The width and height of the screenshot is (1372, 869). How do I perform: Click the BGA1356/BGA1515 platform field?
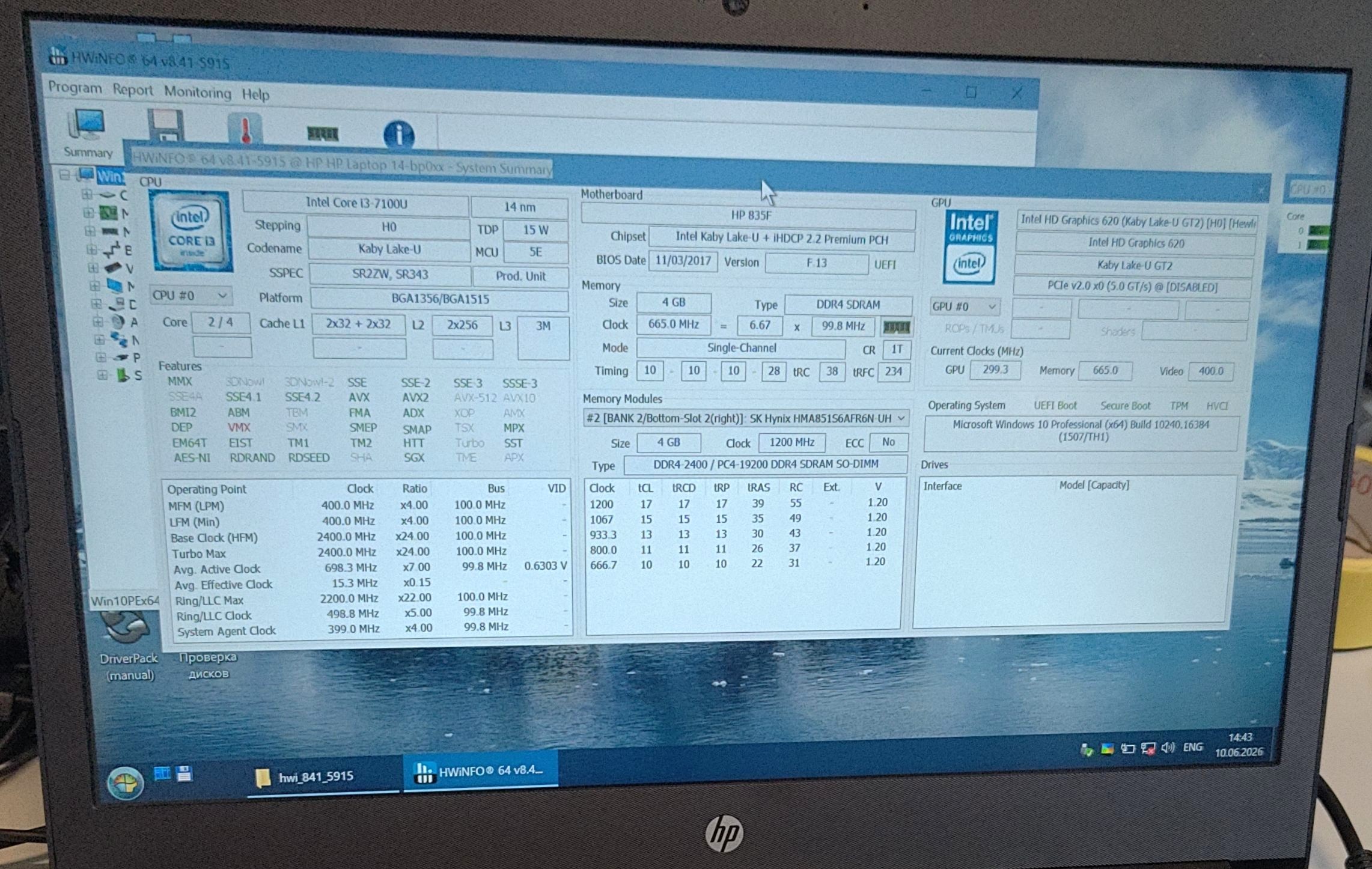pyautogui.click(x=439, y=299)
